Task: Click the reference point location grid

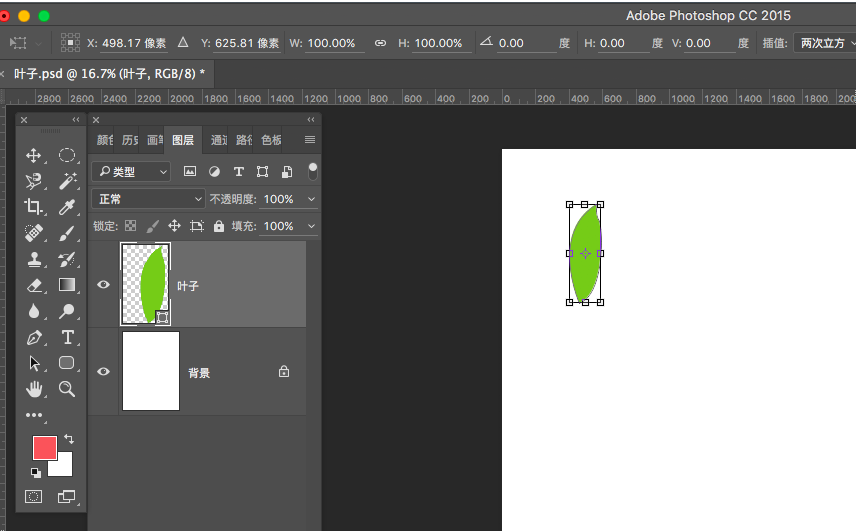Action: coord(70,43)
